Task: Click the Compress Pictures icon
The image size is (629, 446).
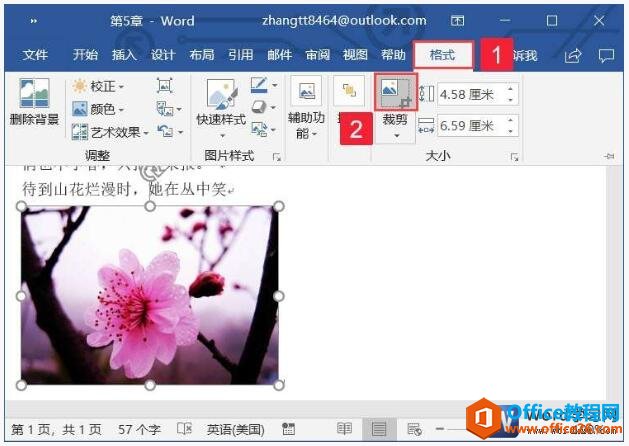Action: tap(164, 85)
